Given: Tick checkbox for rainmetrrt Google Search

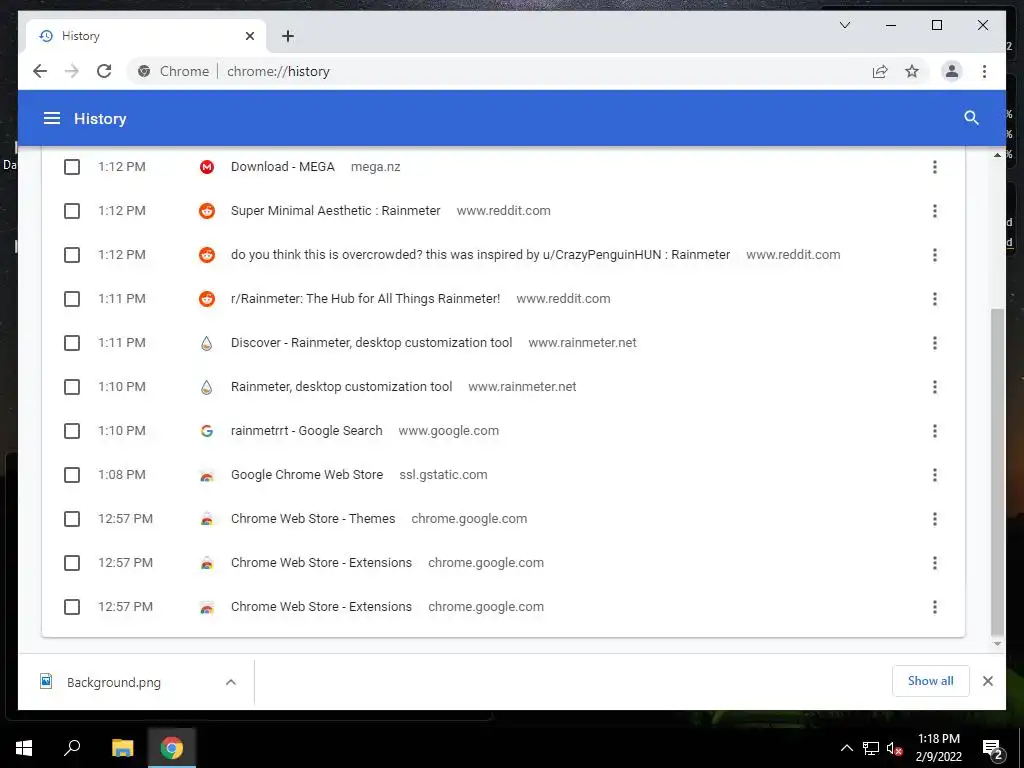Looking at the screenshot, I should click(x=72, y=430).
